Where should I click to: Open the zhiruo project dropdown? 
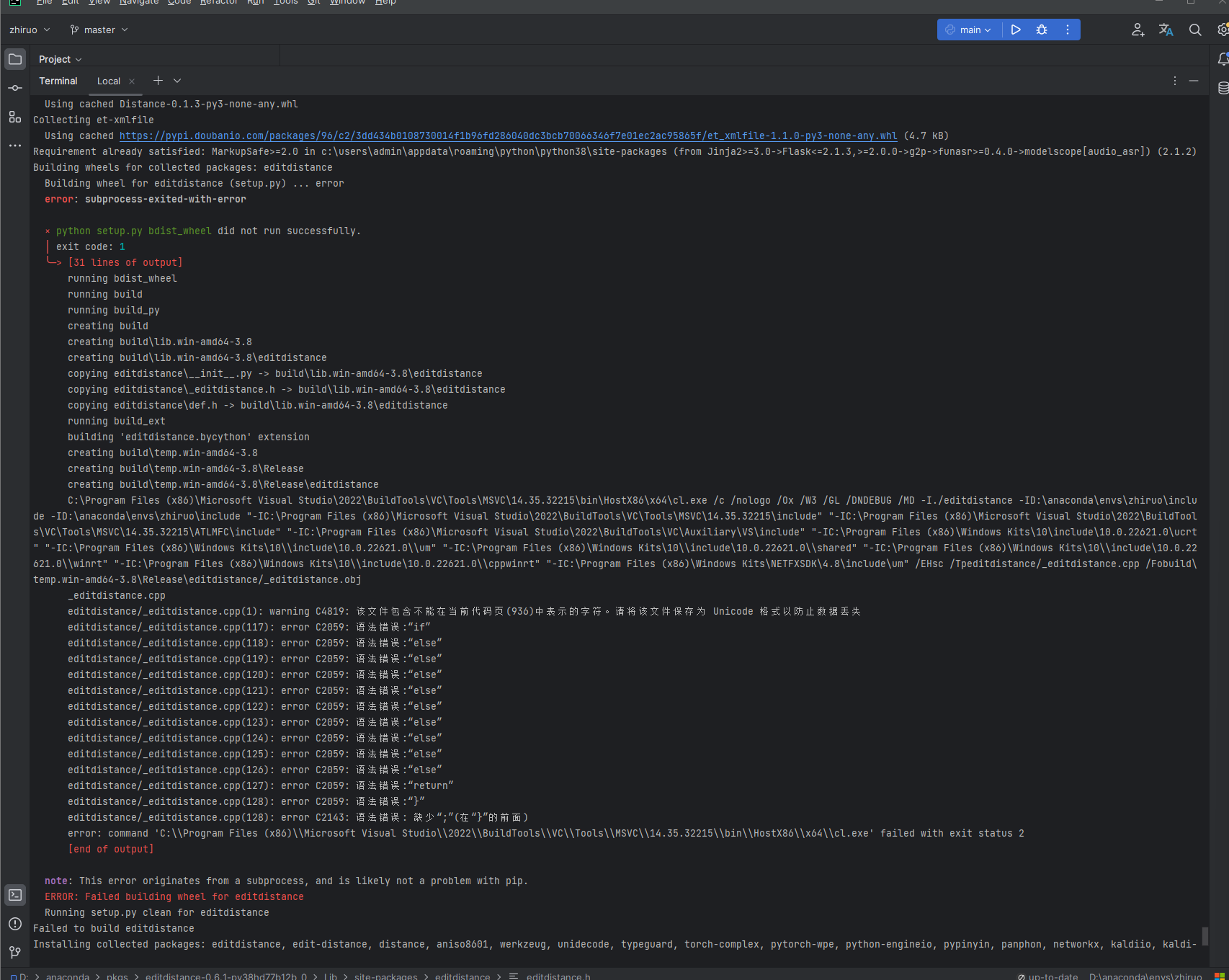click(27, 30)
